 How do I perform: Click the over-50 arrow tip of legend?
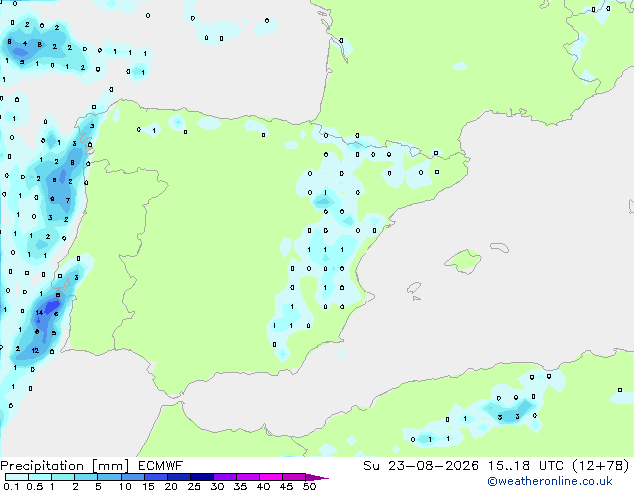point(317,477)
